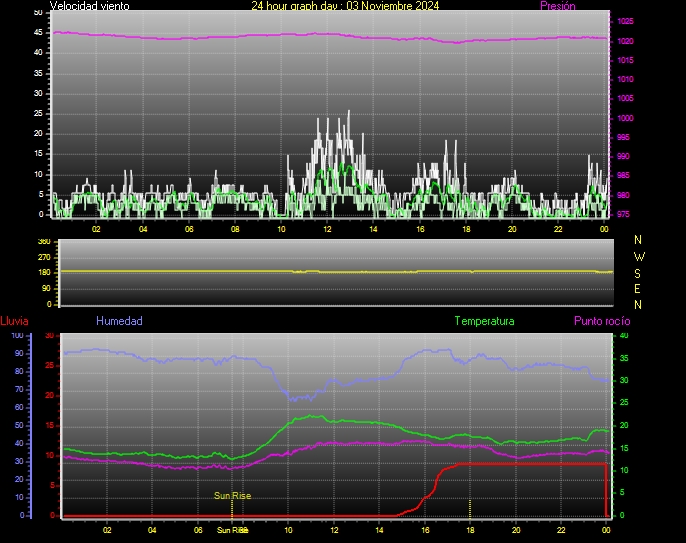Viewport: 686px width, 543px height.
Task: Select the blue 'Humedad' legend label
Action: [x=119, y=321]
